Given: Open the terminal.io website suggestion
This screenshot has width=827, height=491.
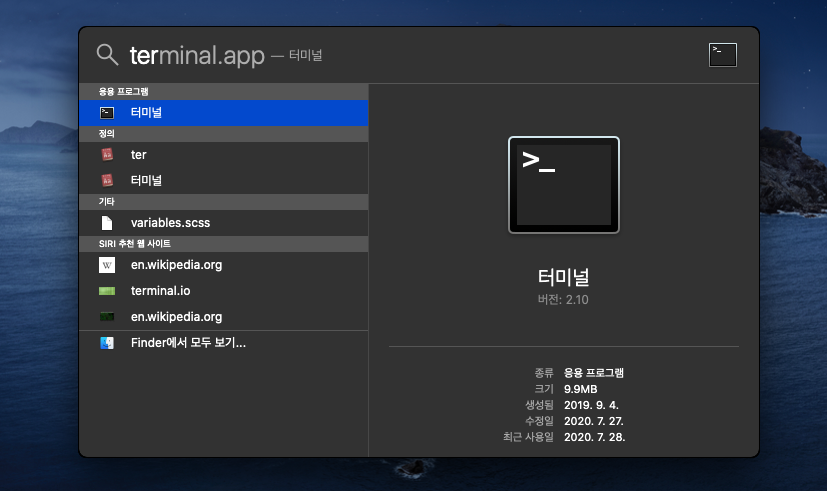Looking at the screenshot, I should tap(224, 291).
